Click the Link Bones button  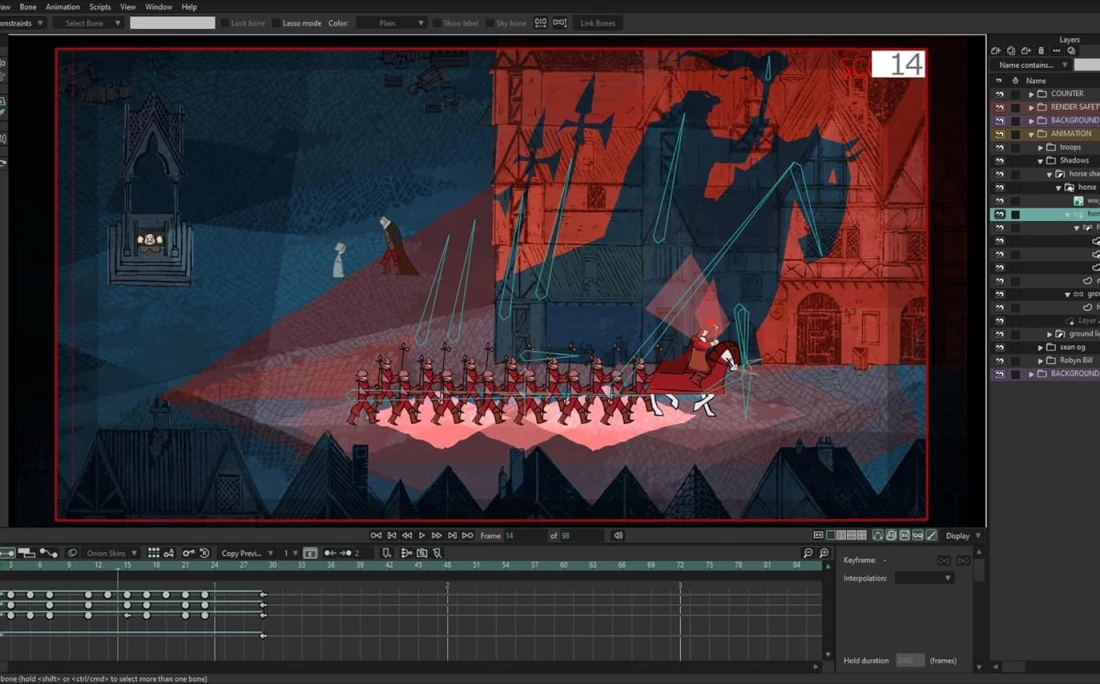pyautogui.click(x=598, y=23)
